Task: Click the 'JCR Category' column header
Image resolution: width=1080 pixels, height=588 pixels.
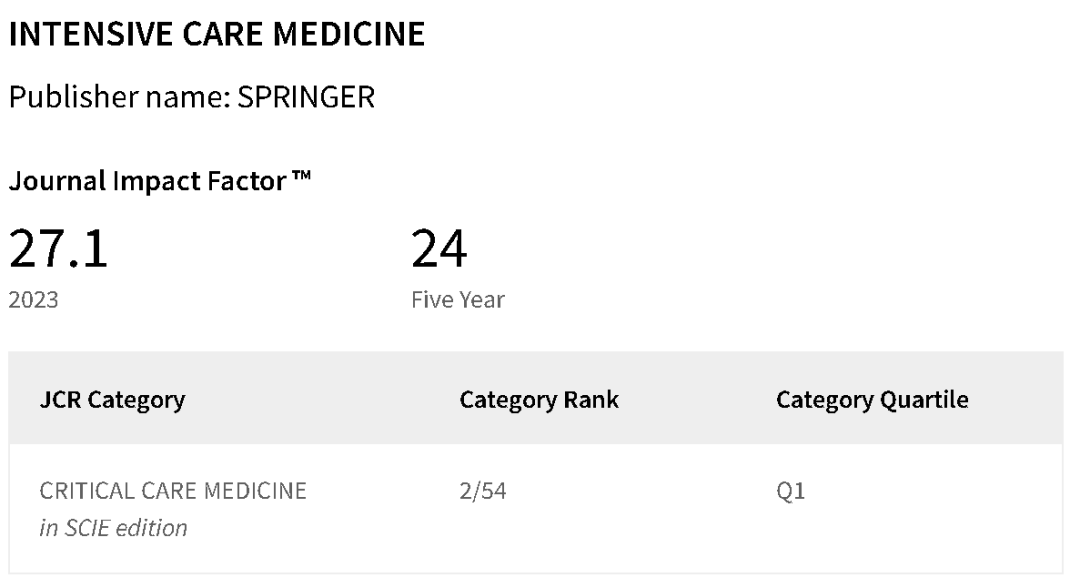Action: pos(111,400)
